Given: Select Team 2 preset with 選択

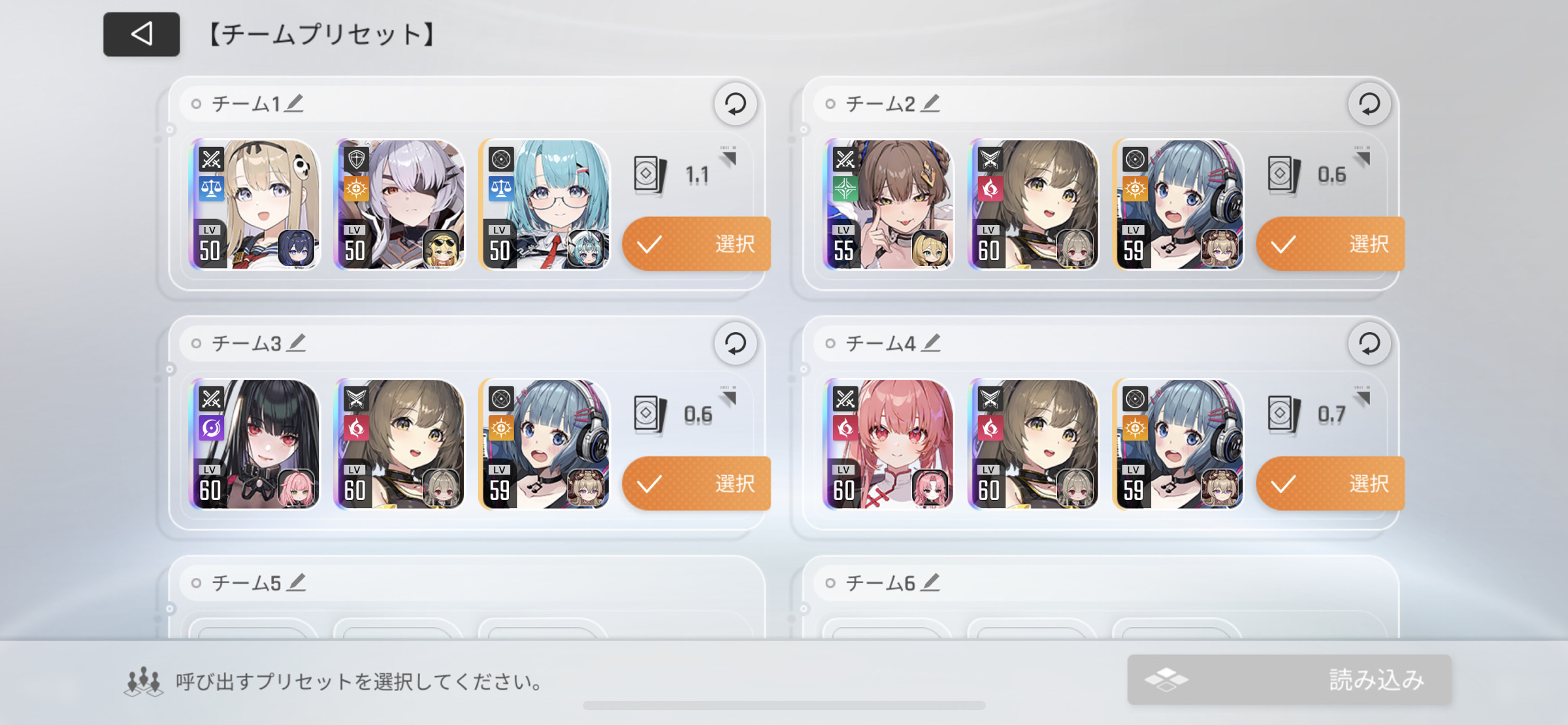Looking at the screenshot, I should 1330,244.
